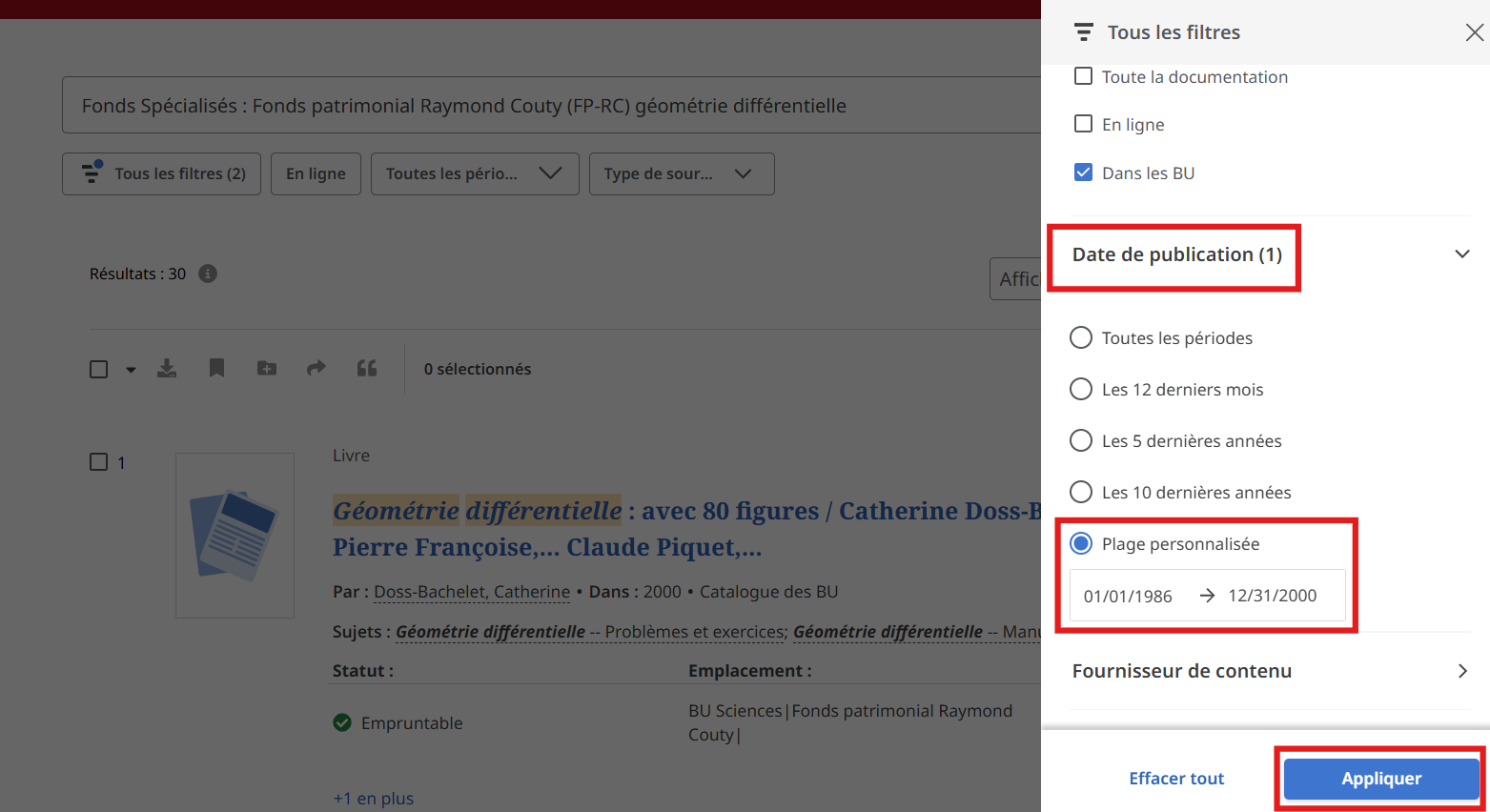Uncheck the Dans les BU checkbox
Image resolution: width=1490 pixels, height=812 pixels.
tap(1084, 173)
